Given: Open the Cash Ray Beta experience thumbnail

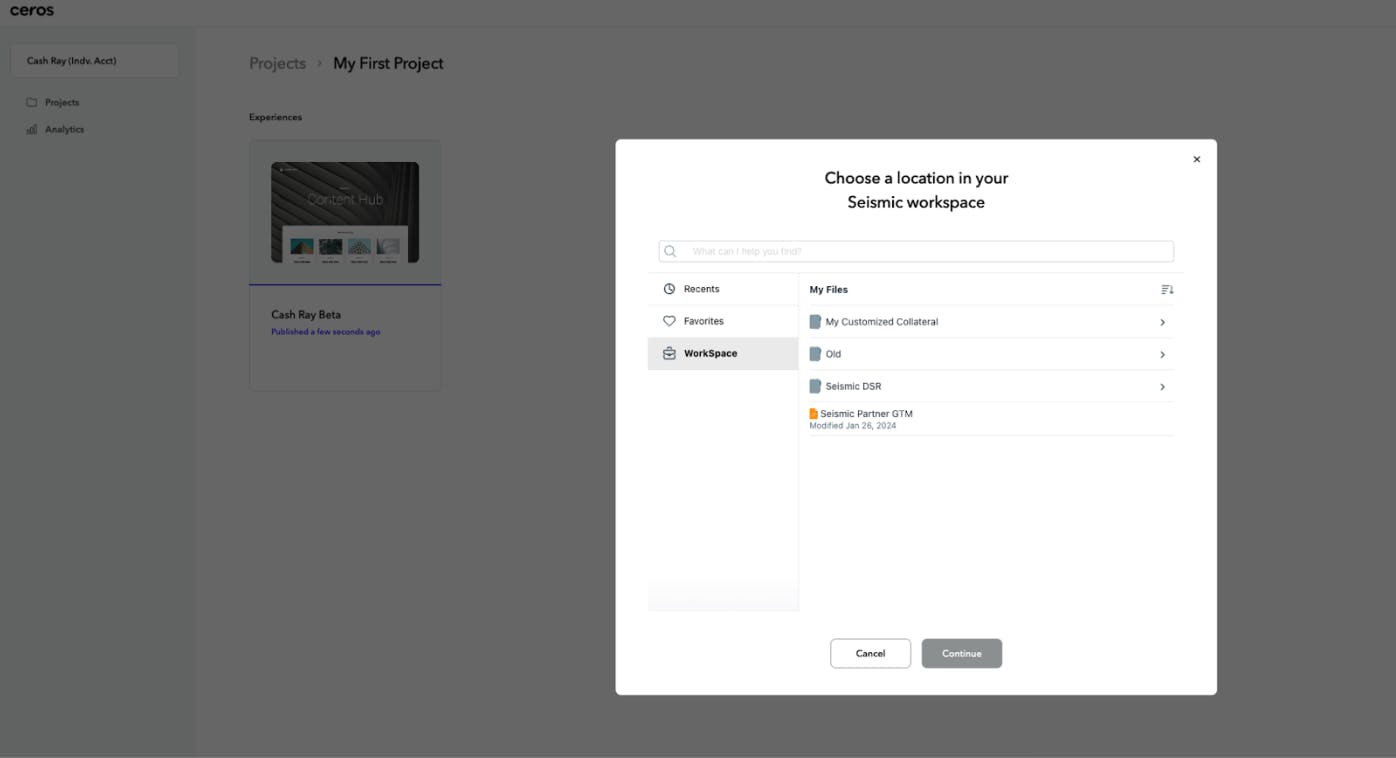Looking at the screenshot, I should (x=345, y=213).
